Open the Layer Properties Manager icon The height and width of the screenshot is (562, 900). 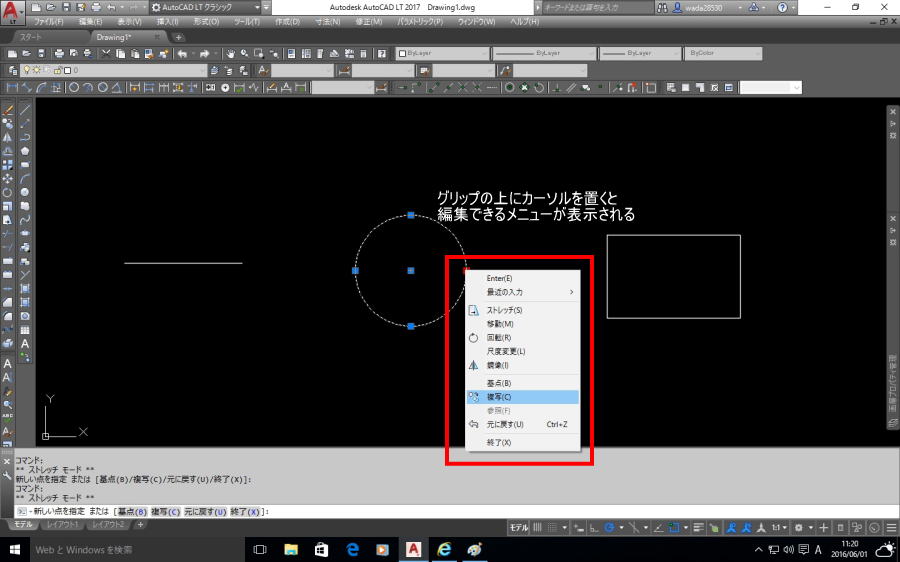(x=13, y=71)
